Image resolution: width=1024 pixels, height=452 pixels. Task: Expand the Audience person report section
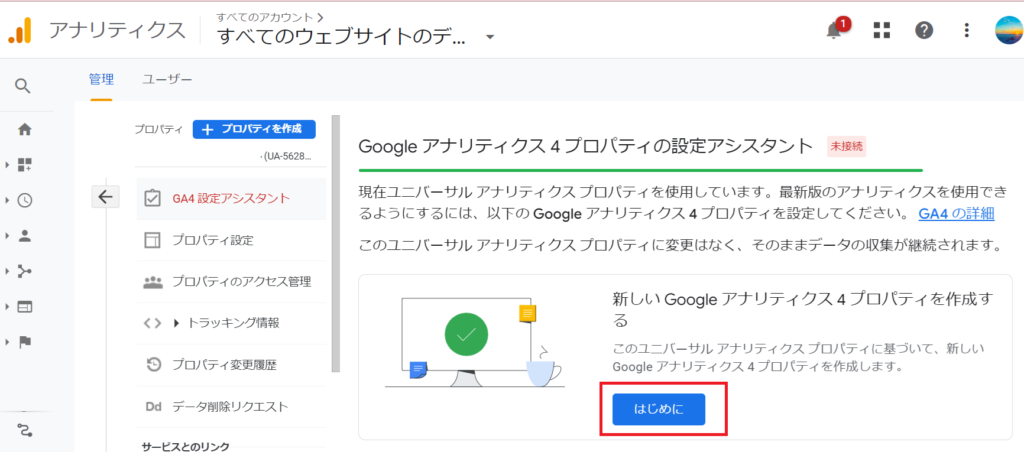[x=24, y=236]
